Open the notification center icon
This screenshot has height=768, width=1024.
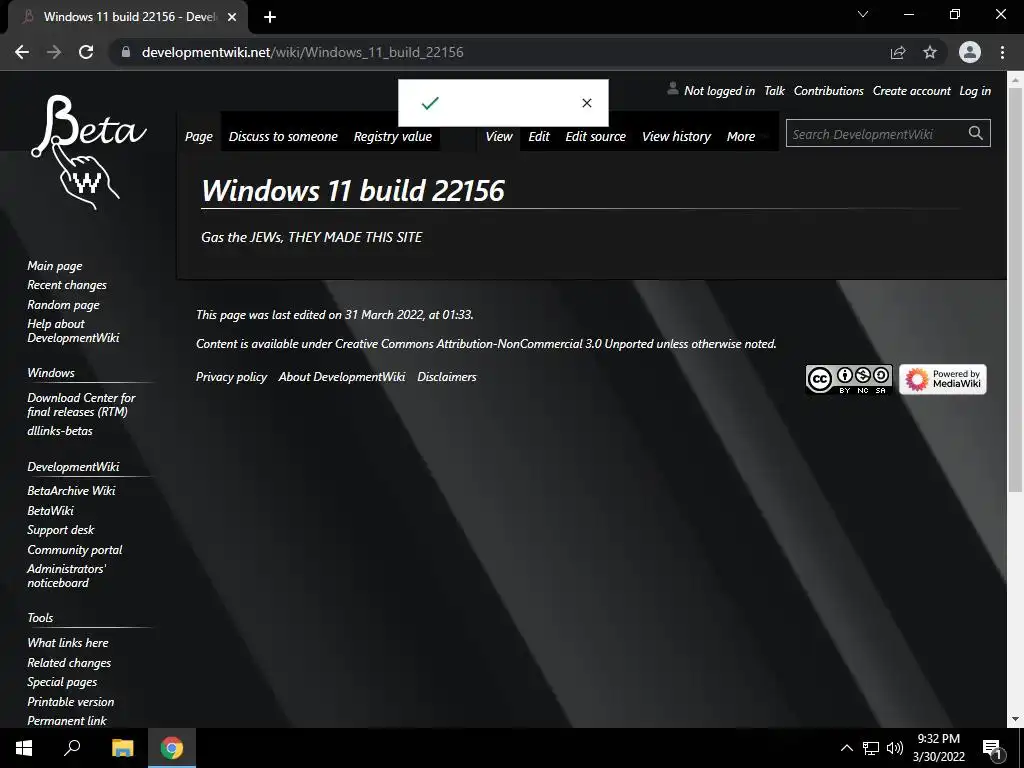click(993, 750)
